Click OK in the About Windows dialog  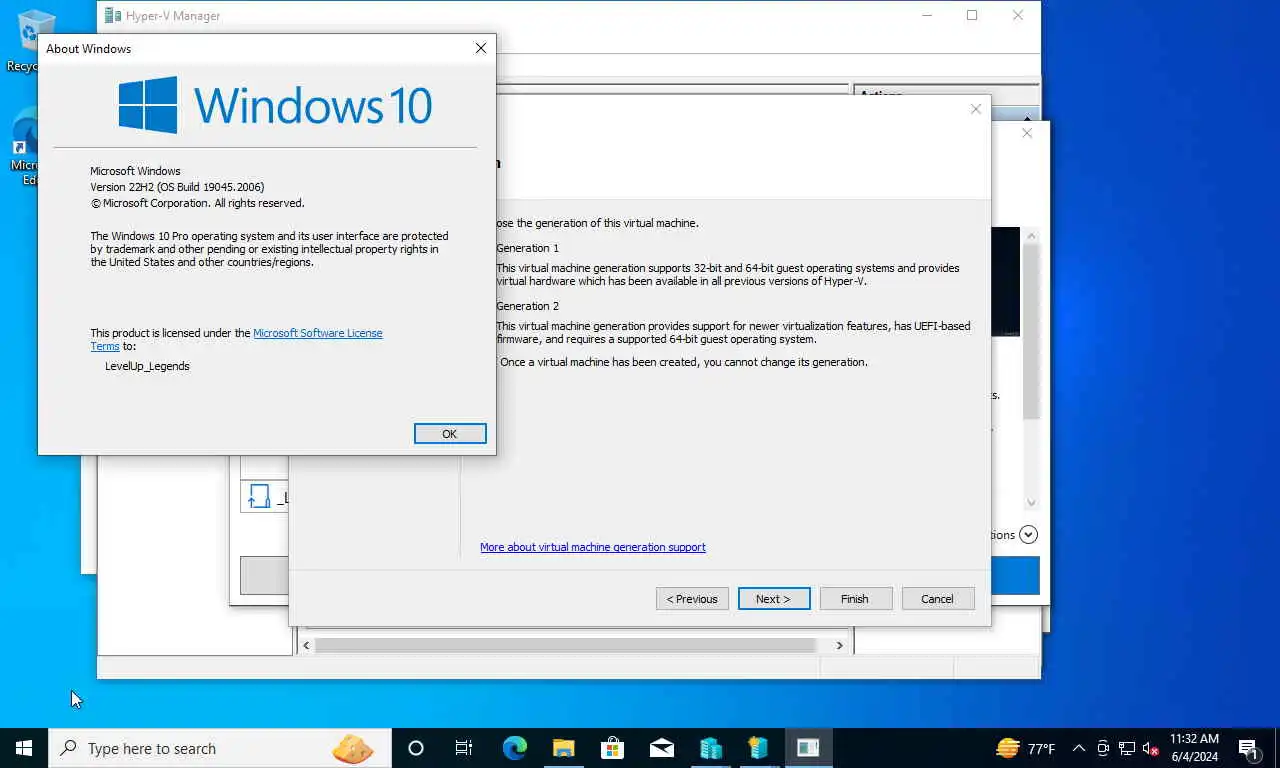click(x=450, y=433)
